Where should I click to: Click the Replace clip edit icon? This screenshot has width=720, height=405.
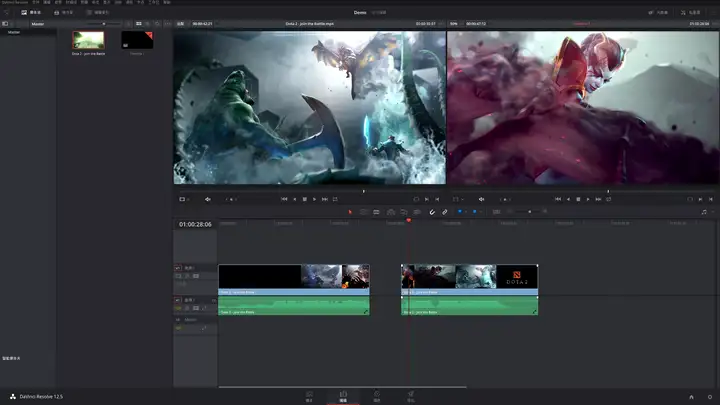[417, 212]
